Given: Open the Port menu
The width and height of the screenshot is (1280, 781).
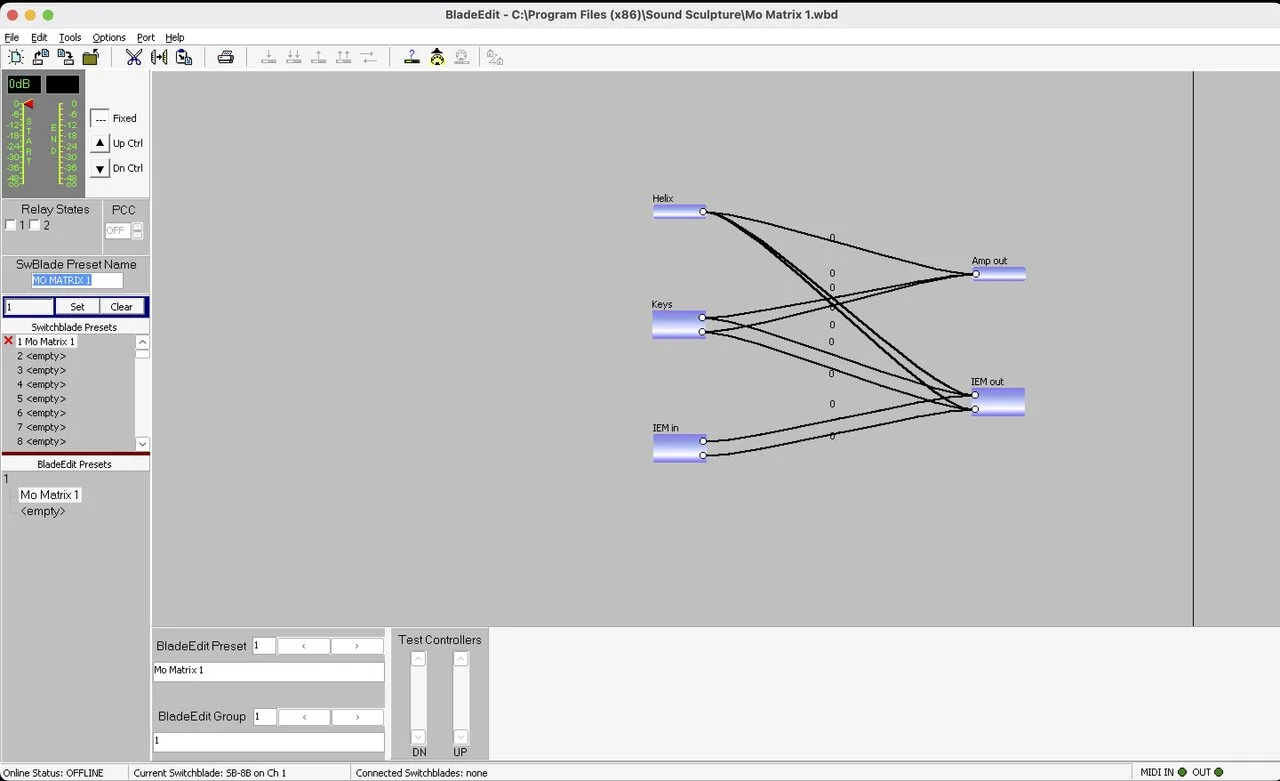Looking at the screenshot, I should (146, 37).
